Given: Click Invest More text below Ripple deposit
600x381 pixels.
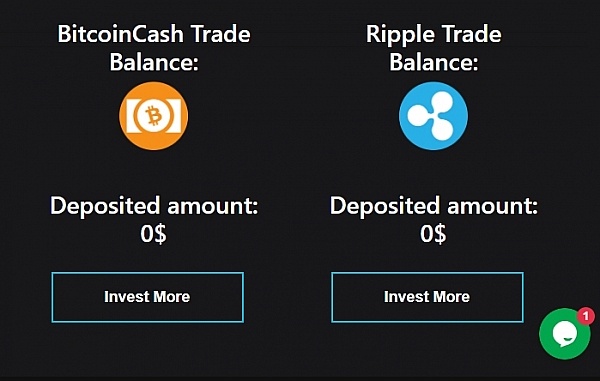Looking at the screenshot, I should [x=427, y=297].
